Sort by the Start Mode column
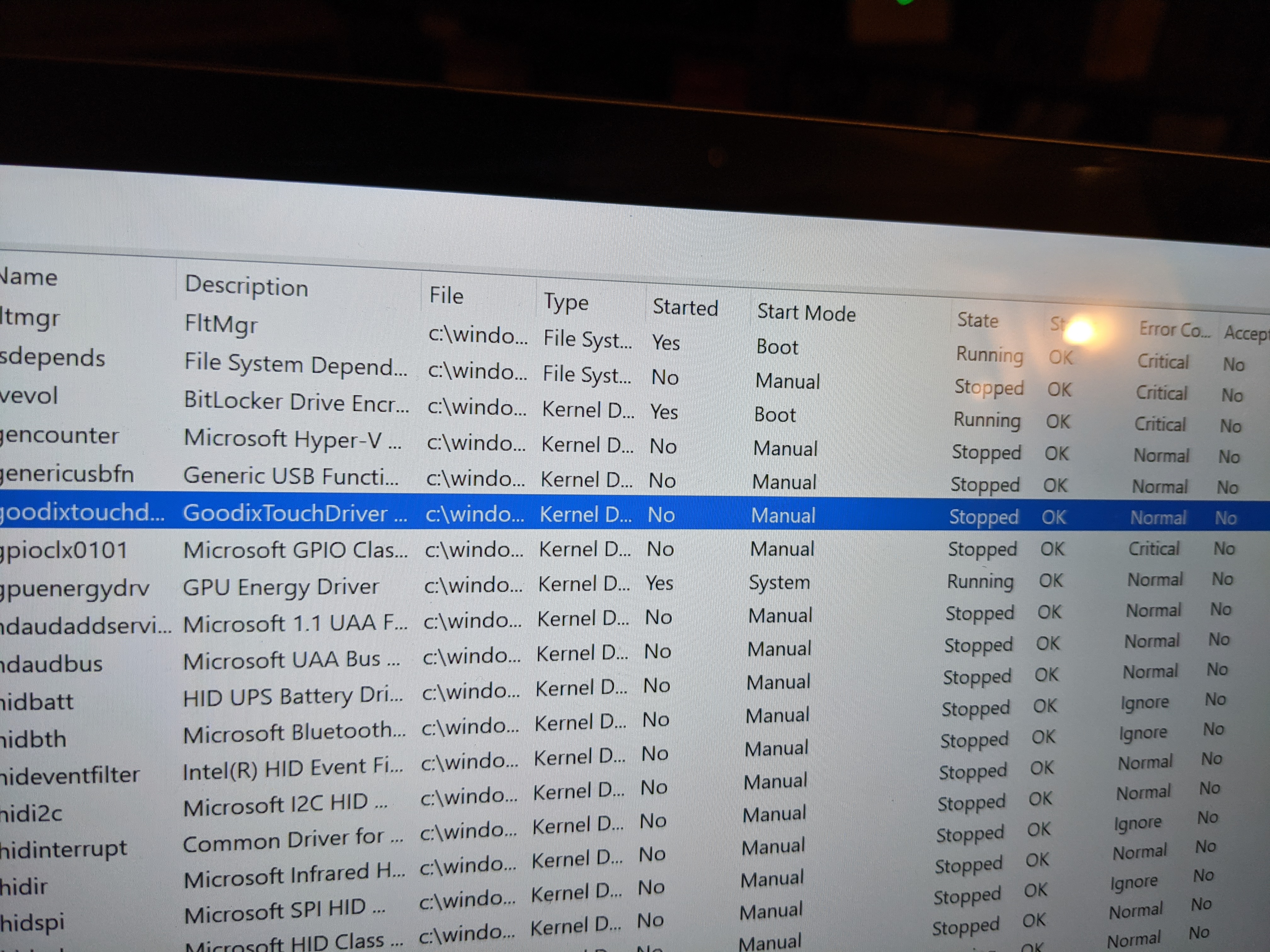Image resolution: width=1270 pixels, height=952 pixels. pos(805,313)
